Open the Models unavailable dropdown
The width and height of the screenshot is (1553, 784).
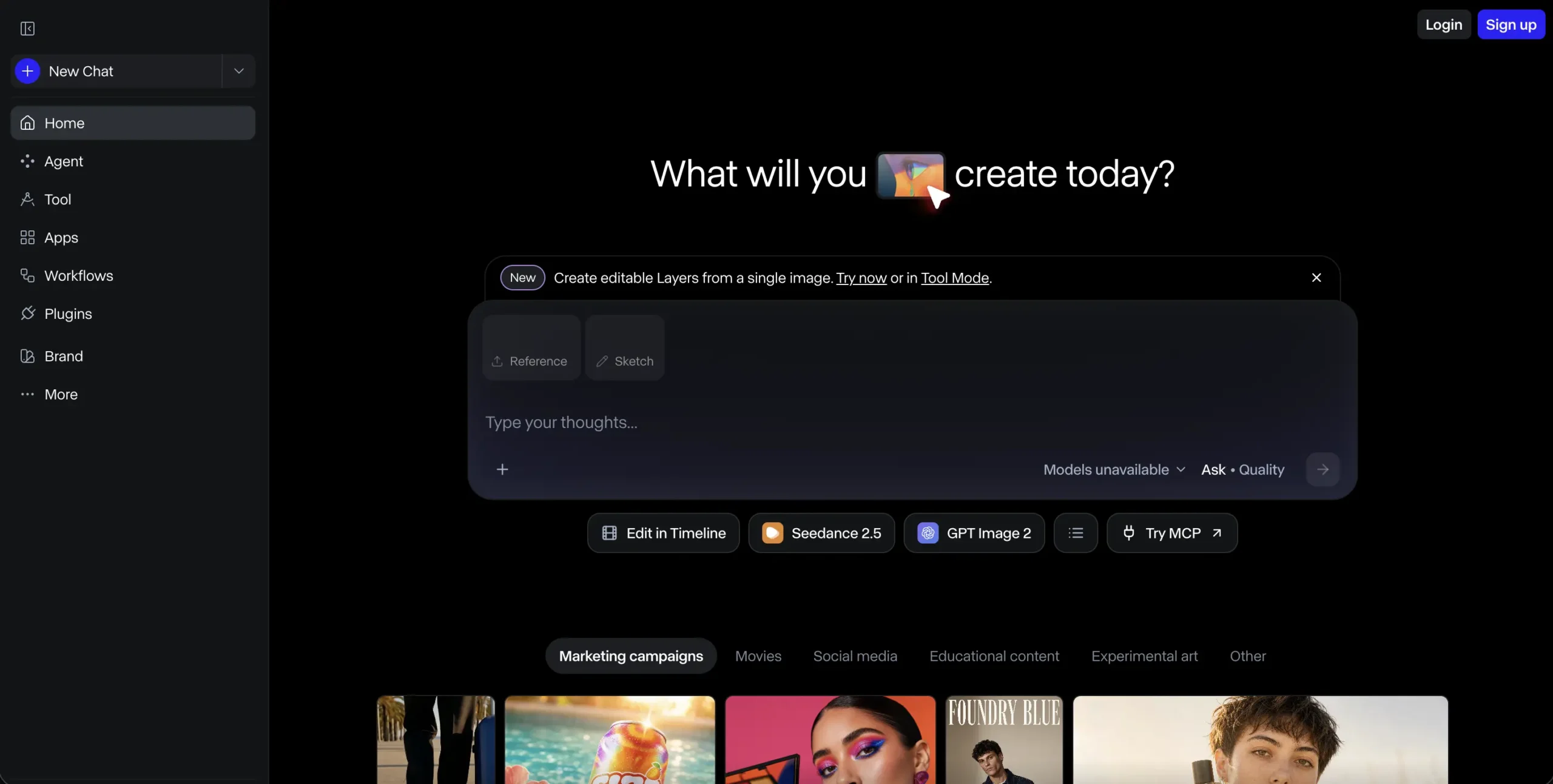[1114, 470]
